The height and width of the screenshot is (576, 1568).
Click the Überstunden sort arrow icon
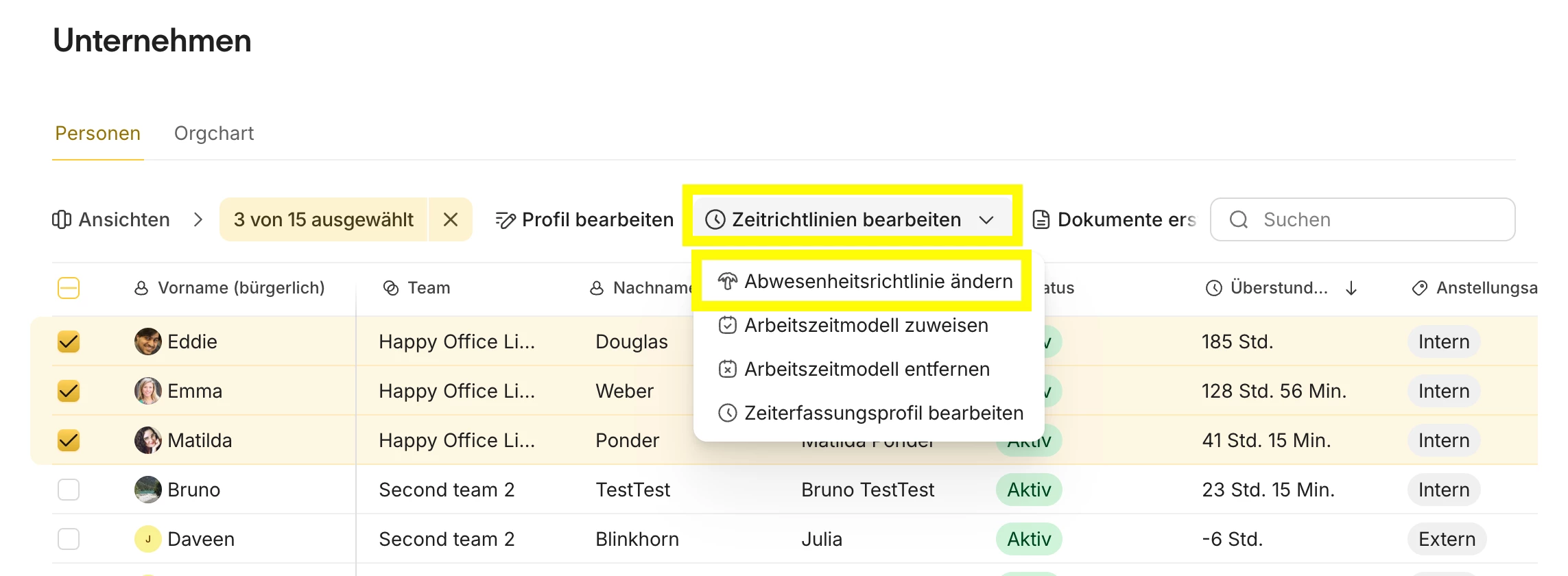(1351, 288)
